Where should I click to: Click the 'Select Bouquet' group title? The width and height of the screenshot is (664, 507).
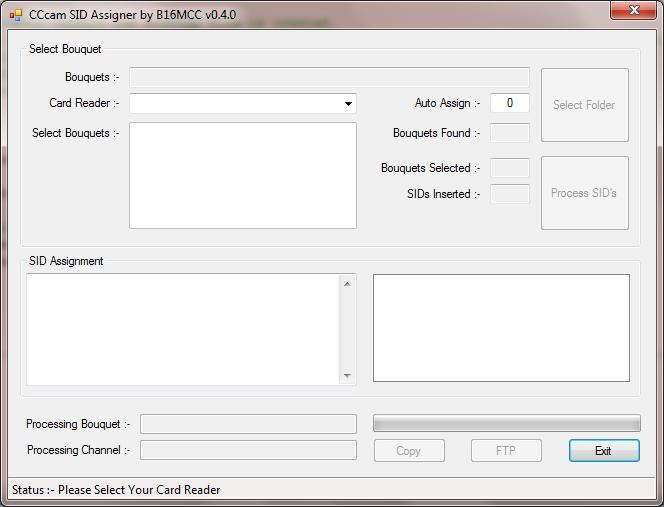point(65,49)
